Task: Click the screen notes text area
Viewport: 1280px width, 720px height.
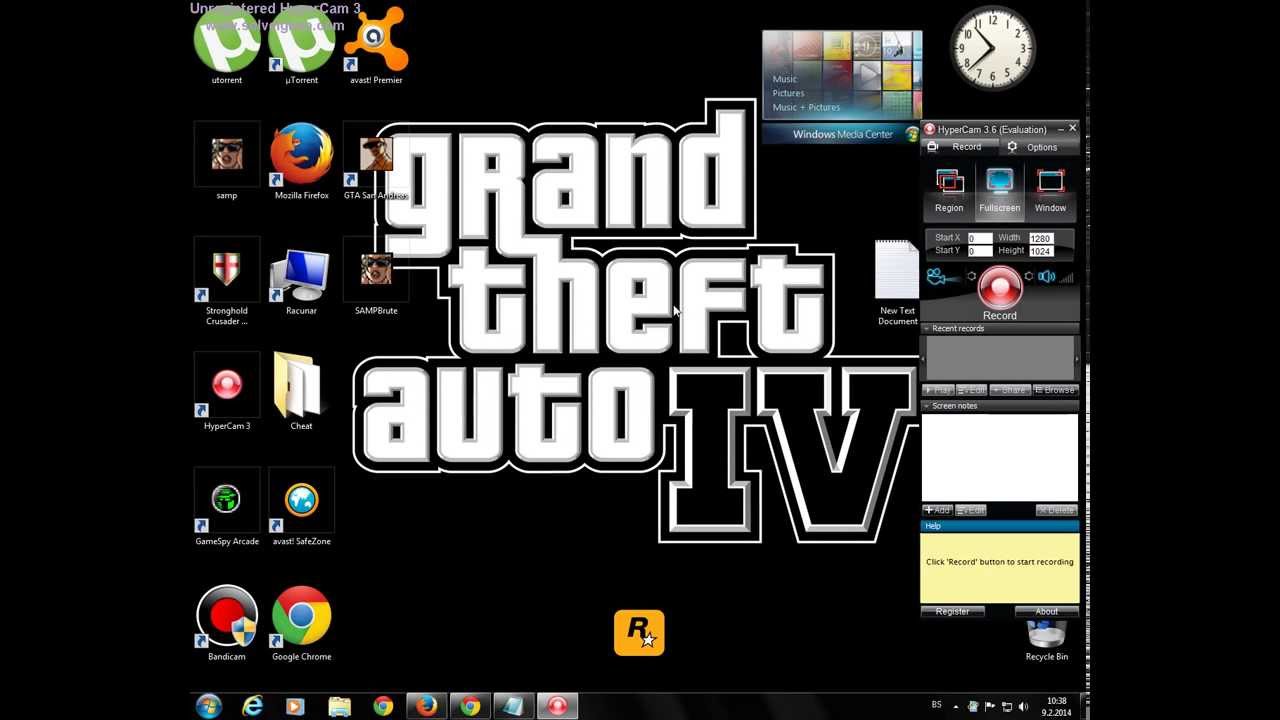Action: [1000, 457]
